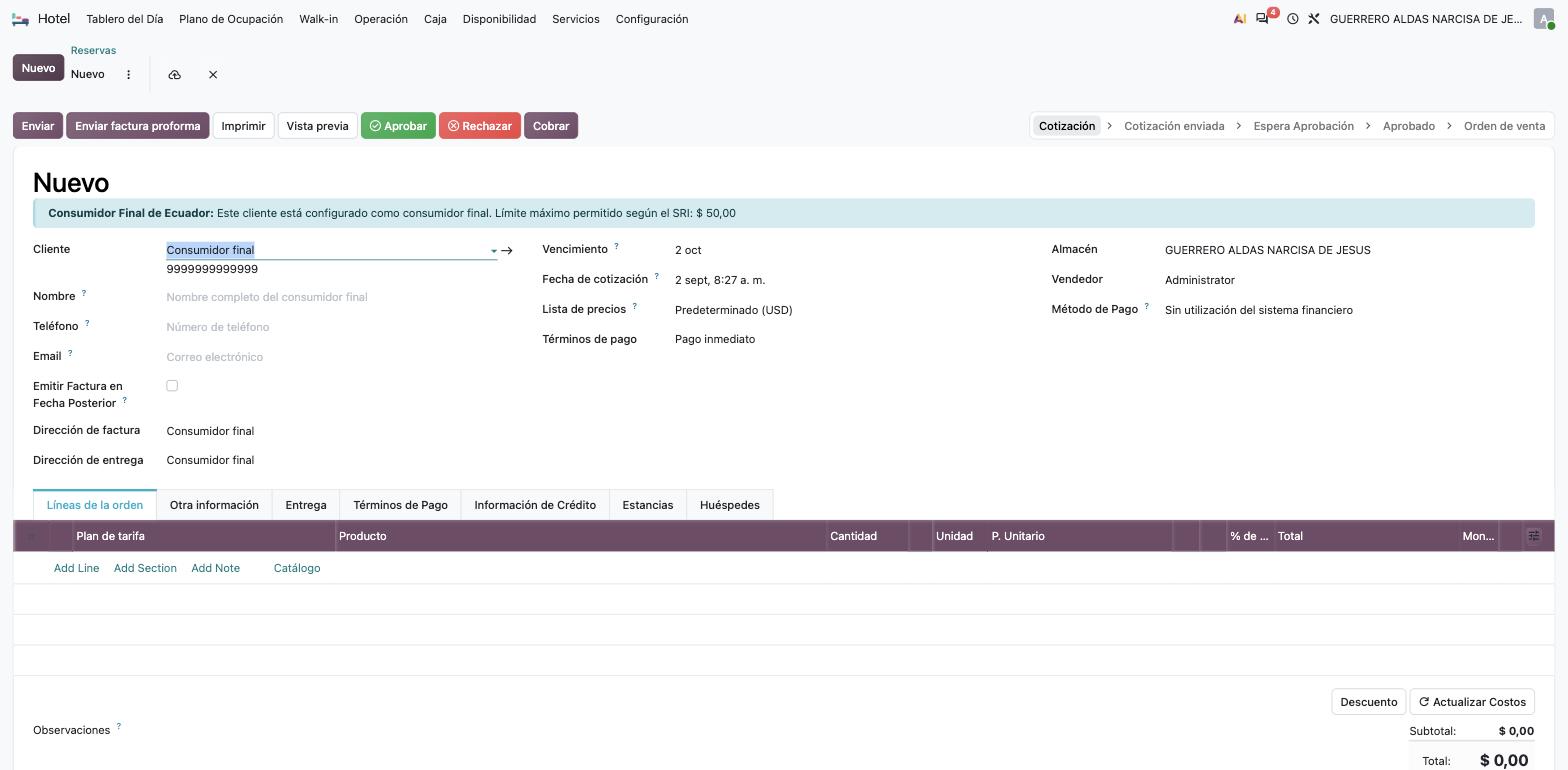Select the Cotización enviada status stage
This screenshot has width=1568, height=770.
pos(1174,126)
